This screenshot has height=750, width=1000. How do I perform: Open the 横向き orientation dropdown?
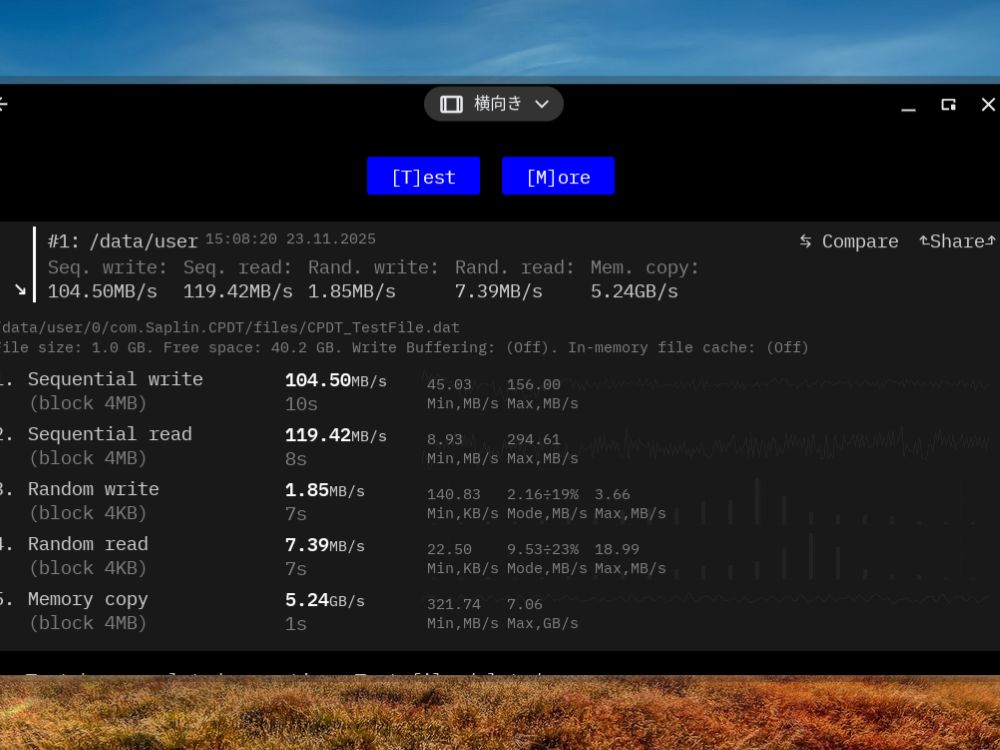[541, 103]
